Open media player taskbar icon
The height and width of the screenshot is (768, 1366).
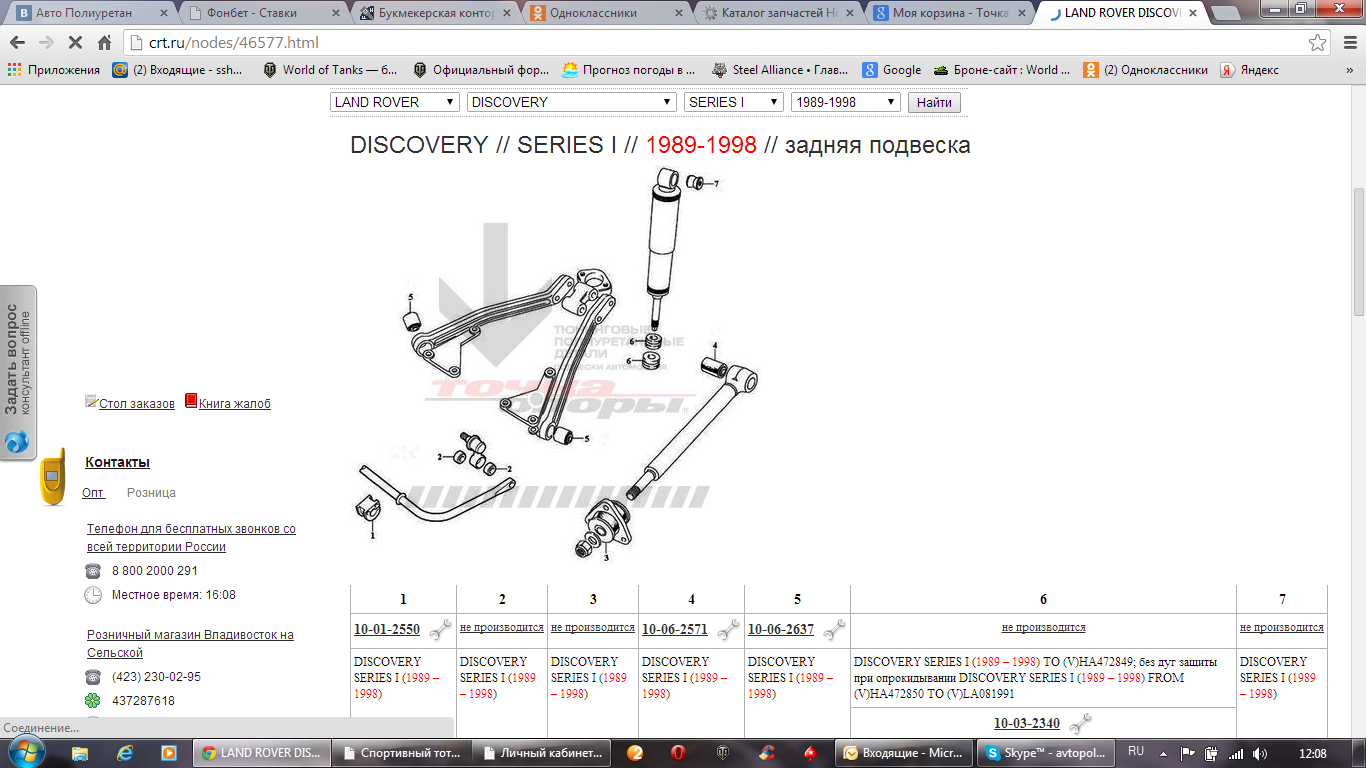[169, 752]
